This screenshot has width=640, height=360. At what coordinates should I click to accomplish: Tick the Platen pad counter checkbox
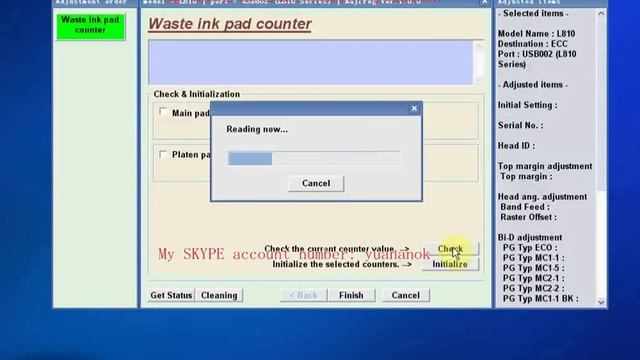click(x=163, y=154)
